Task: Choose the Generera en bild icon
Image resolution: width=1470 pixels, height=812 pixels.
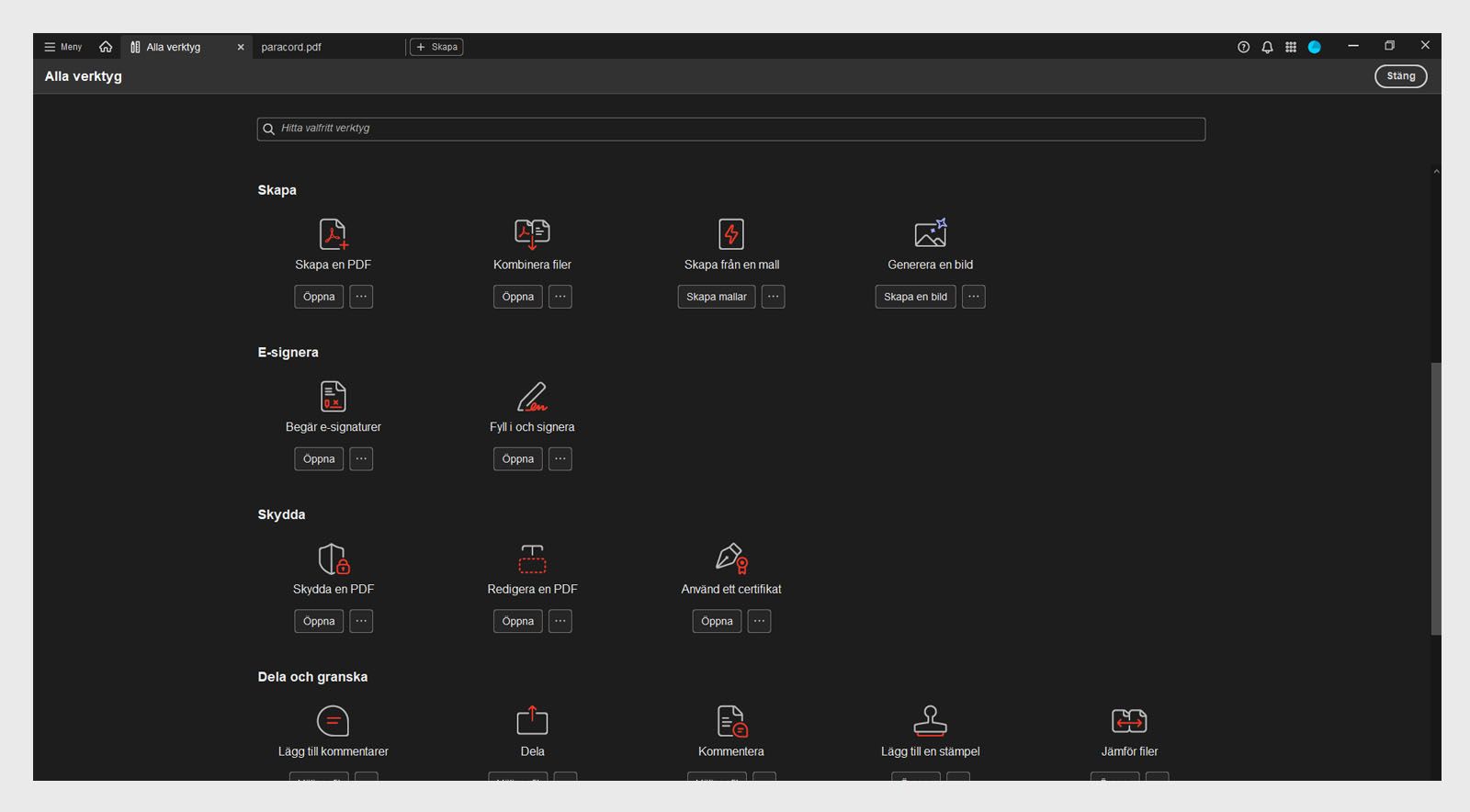Action: click(x=931, y=233)
